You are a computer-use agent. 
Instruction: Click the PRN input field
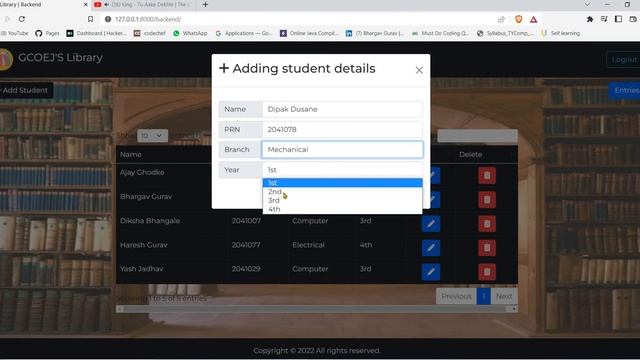click(x=342, y=129)
